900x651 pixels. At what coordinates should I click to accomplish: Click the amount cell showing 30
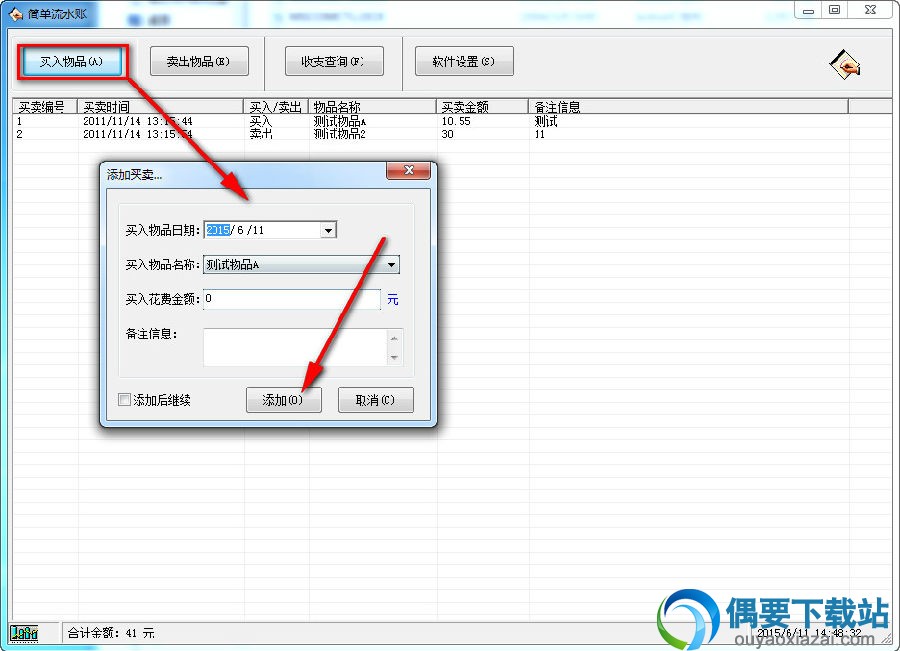[447, 134]
